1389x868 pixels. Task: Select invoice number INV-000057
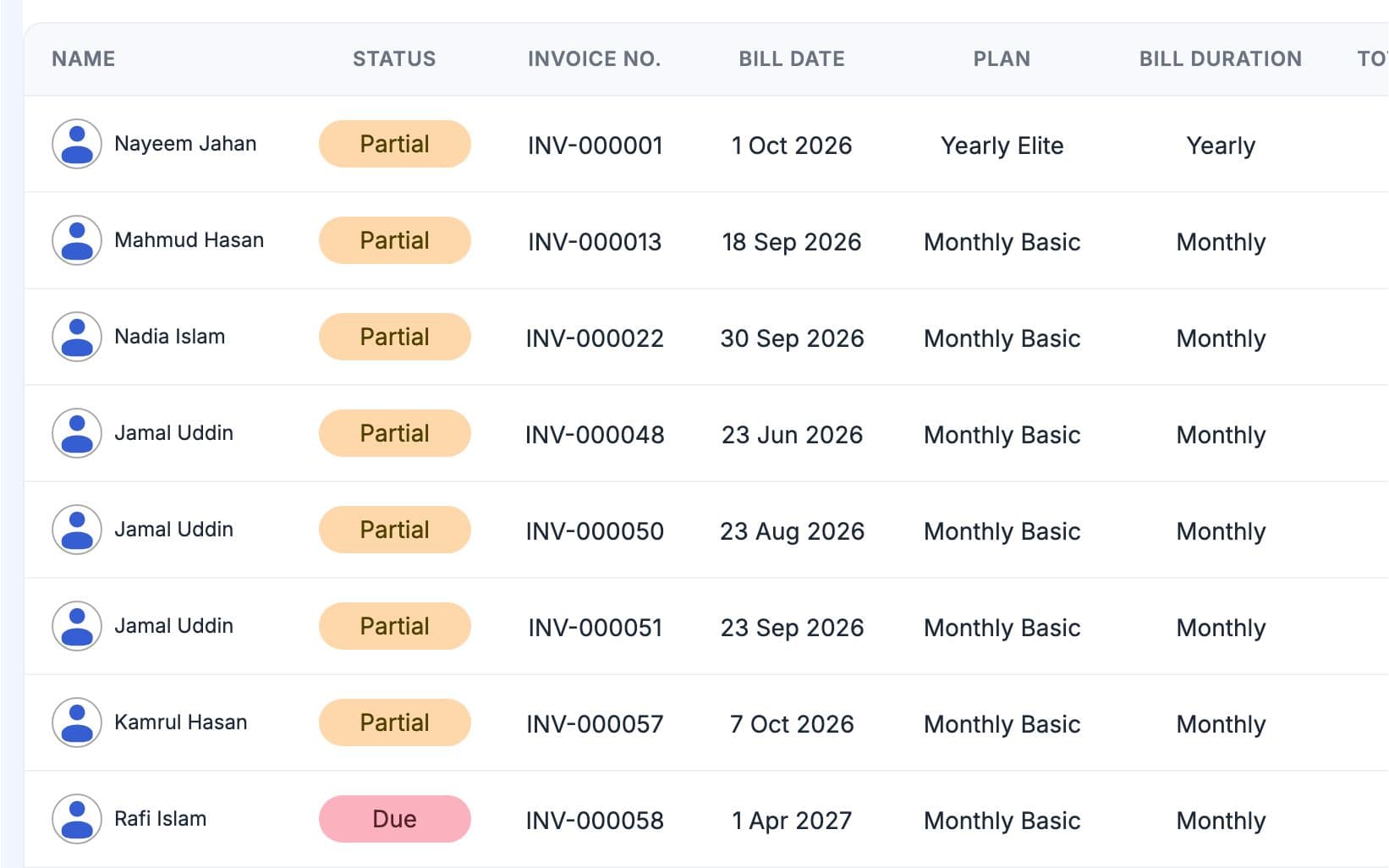pyautogui.click(x=595, y=724)
